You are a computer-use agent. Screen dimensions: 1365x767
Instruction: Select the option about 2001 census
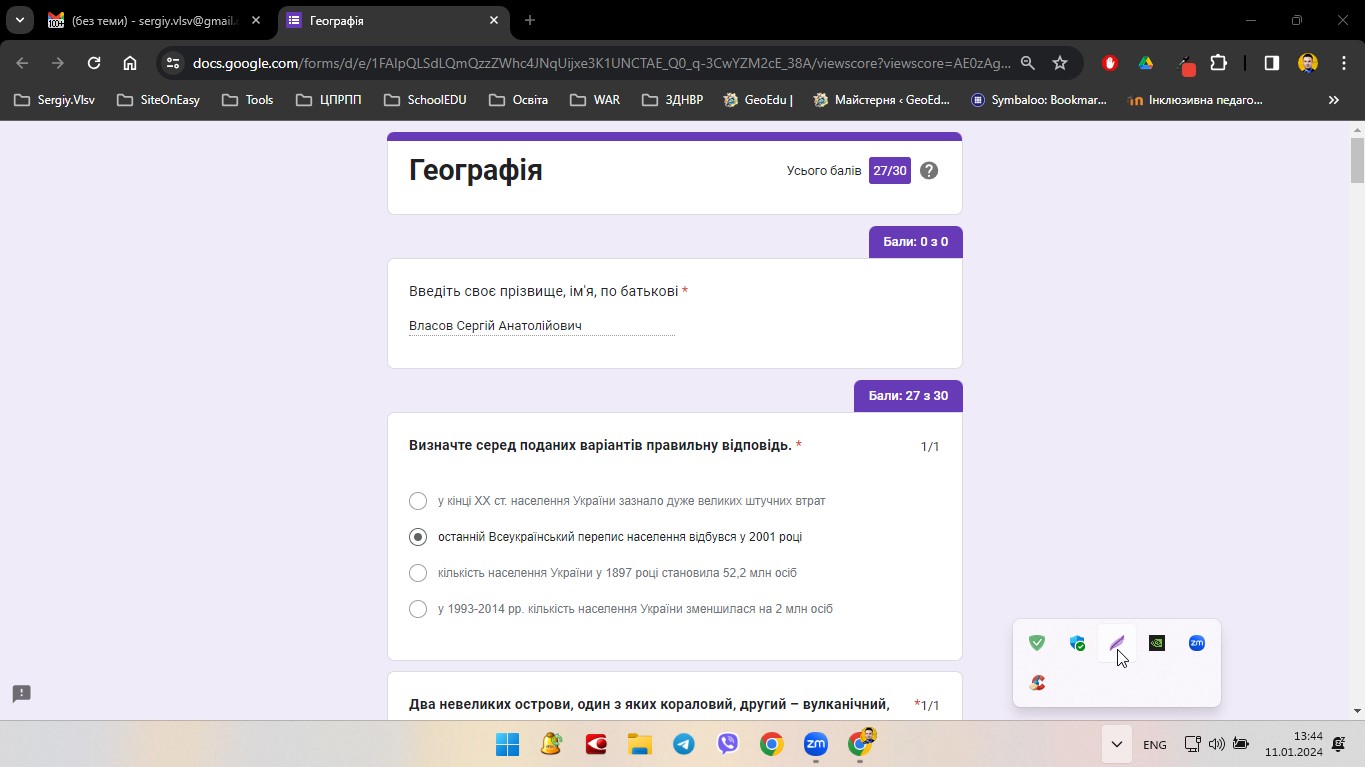[x=418, y=537]
